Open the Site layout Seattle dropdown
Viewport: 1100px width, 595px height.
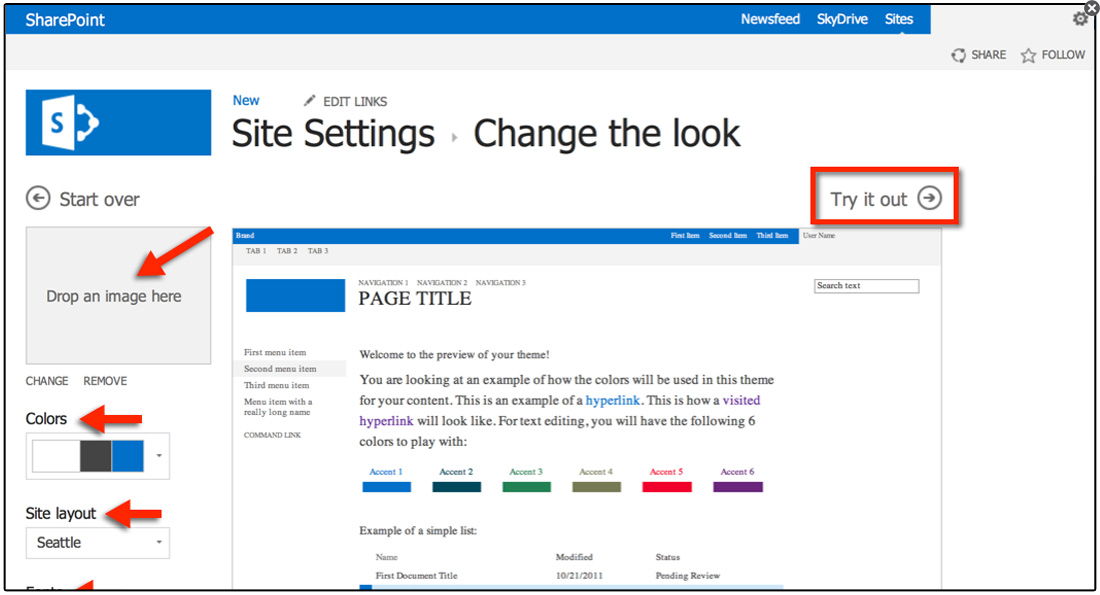point(98,543)
